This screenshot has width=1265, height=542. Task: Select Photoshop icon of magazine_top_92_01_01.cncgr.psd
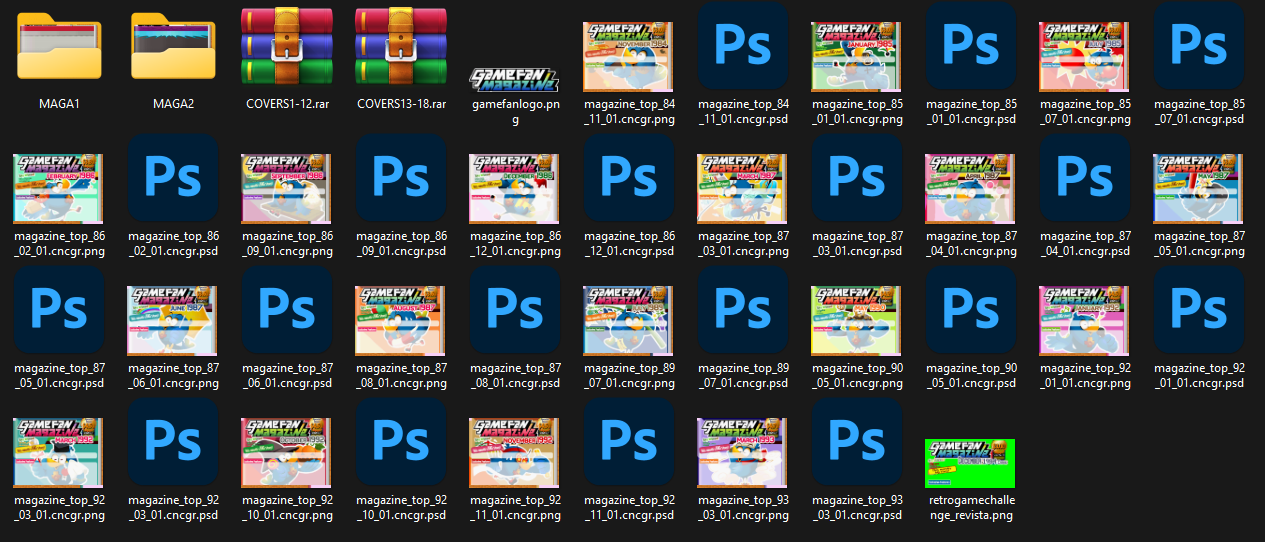pyautogui.click(x=1199, y=310)
